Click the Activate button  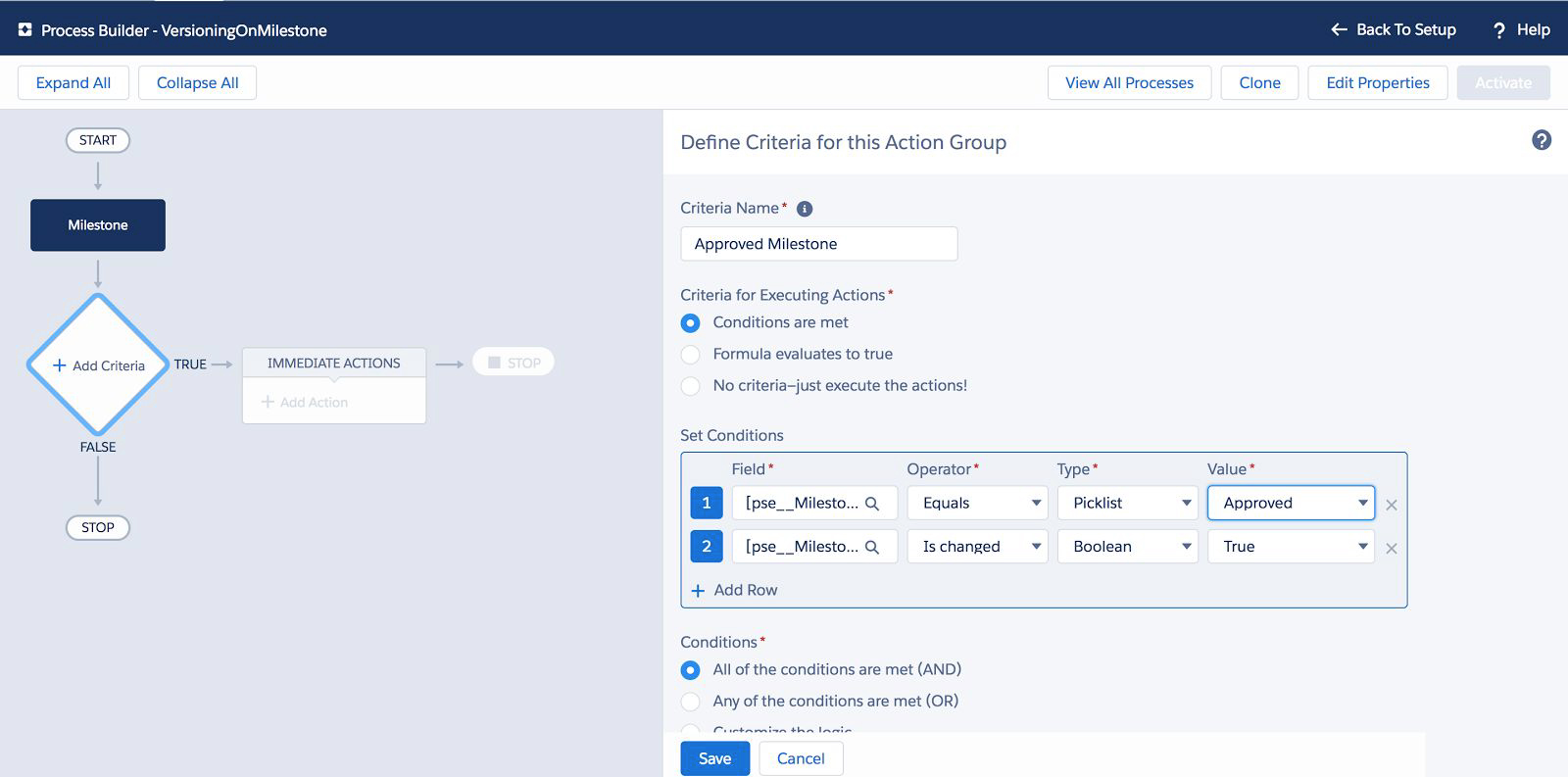coord(1503,82)
